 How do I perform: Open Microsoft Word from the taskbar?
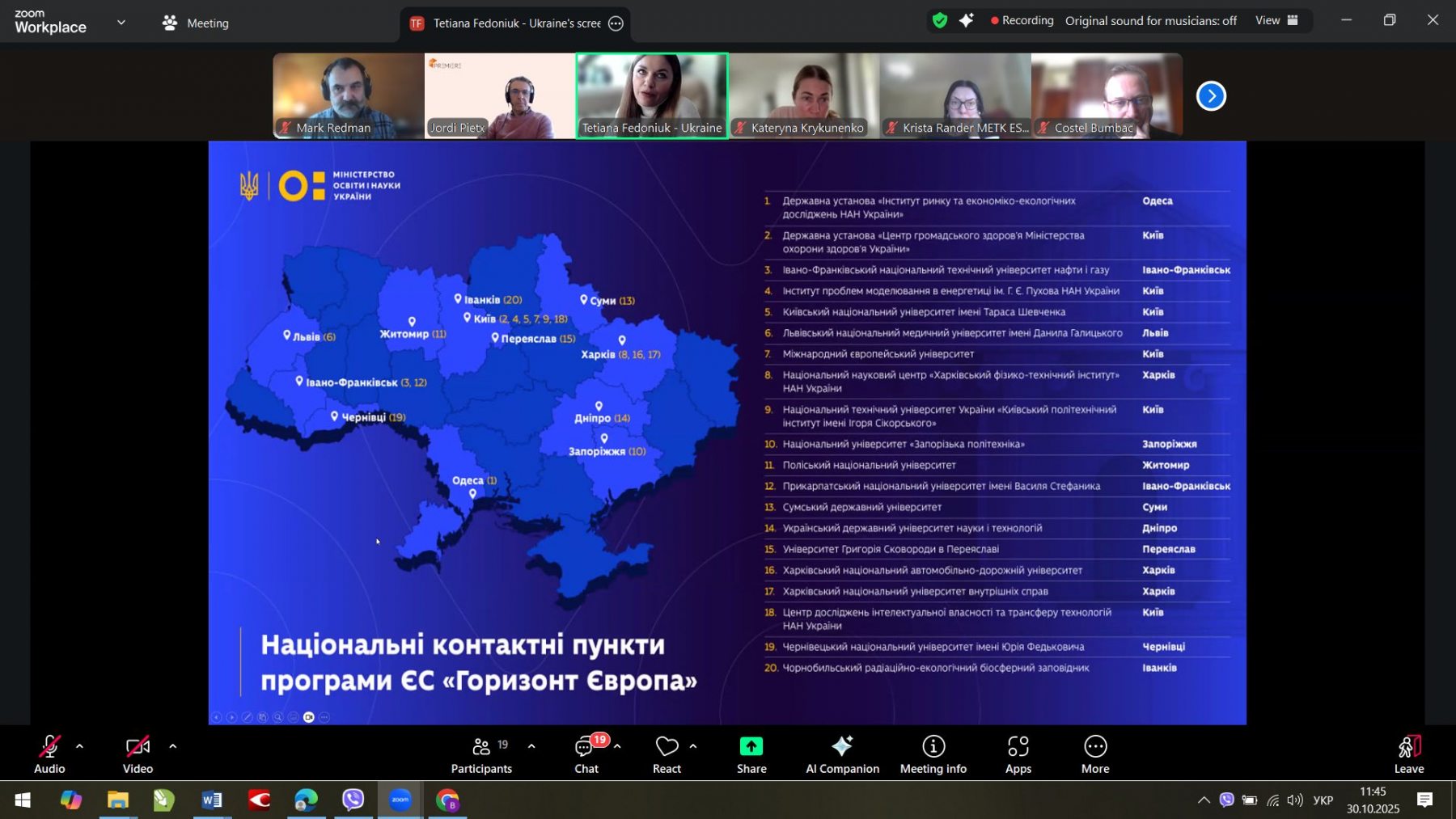[x=212, y=800]
